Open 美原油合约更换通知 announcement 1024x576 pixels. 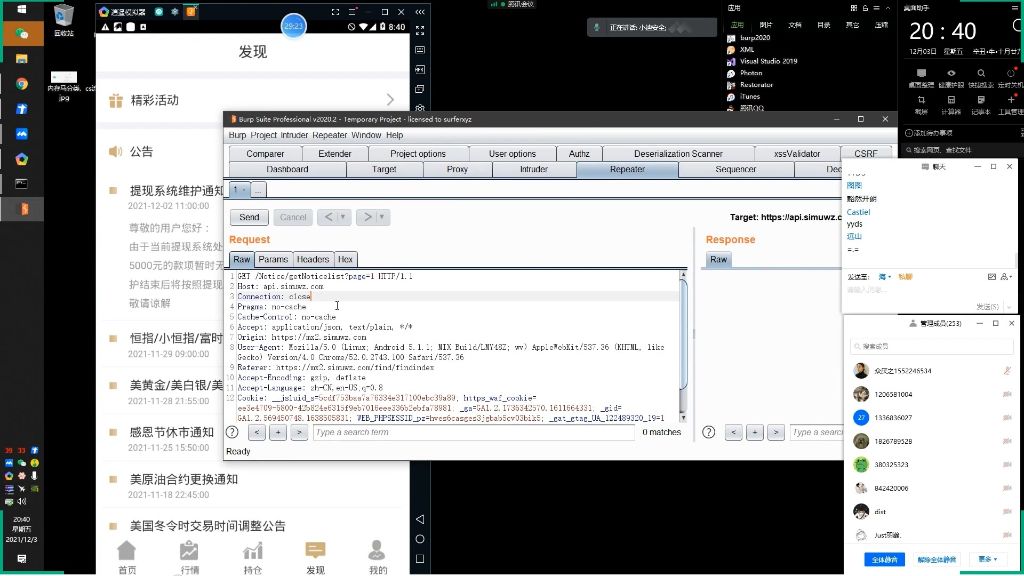pyautogui.click(x=184, y=479)
